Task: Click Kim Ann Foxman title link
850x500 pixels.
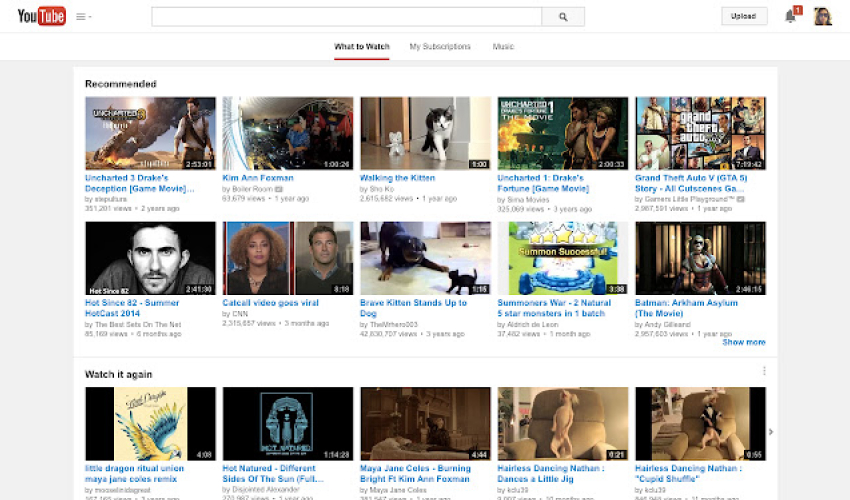Action: coord(258,178)
